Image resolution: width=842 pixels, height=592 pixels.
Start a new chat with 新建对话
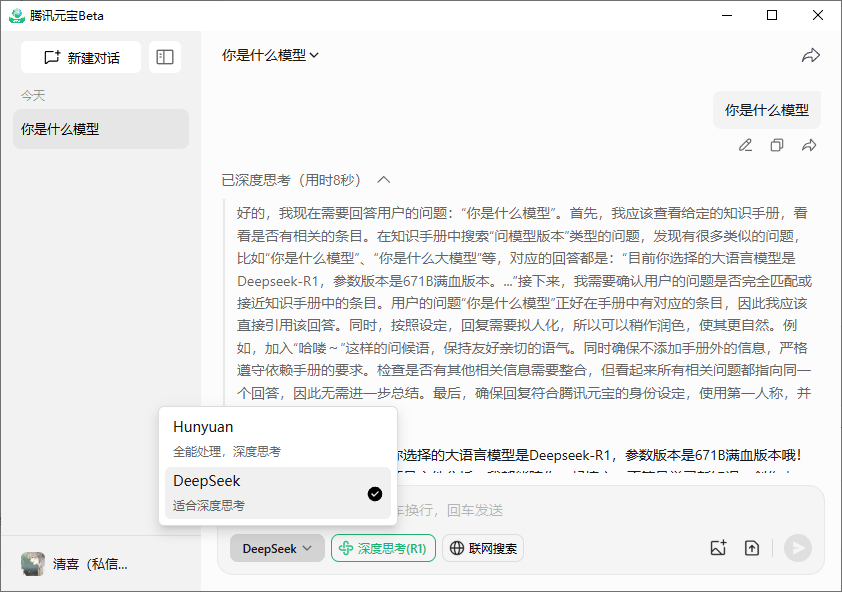80,57
